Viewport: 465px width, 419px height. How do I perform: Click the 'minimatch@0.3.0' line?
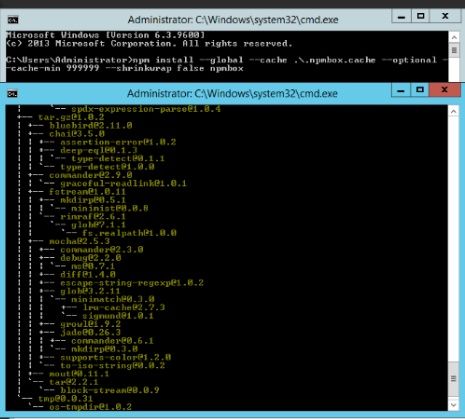[113, 299]
